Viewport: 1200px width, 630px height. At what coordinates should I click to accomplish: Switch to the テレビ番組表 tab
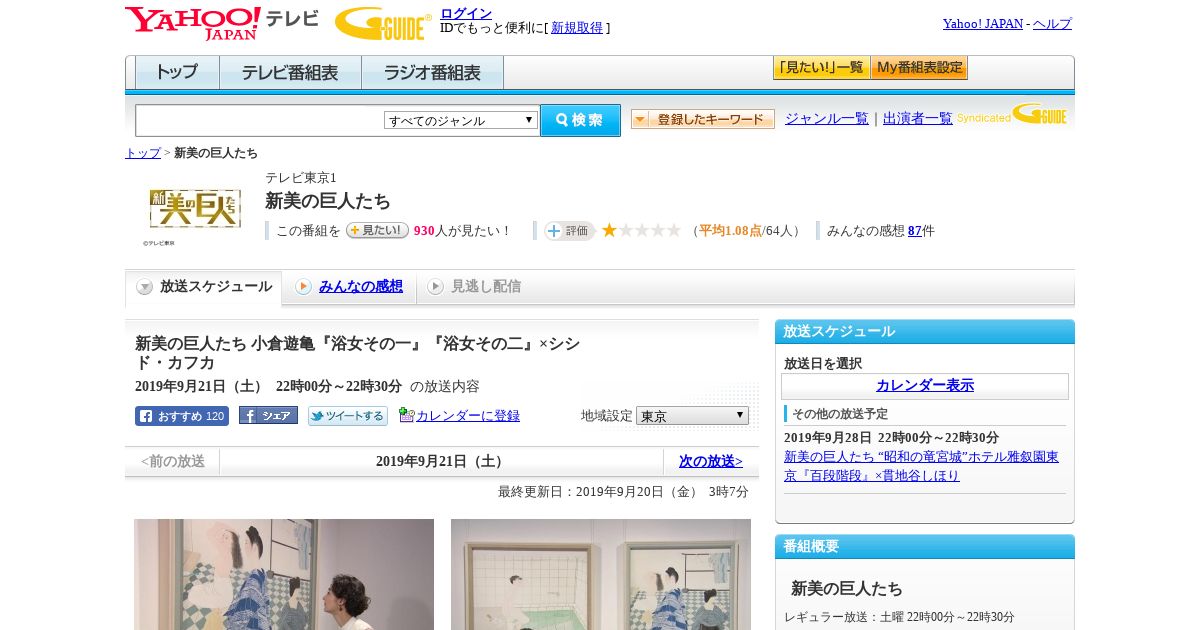[x=290, y=73]
